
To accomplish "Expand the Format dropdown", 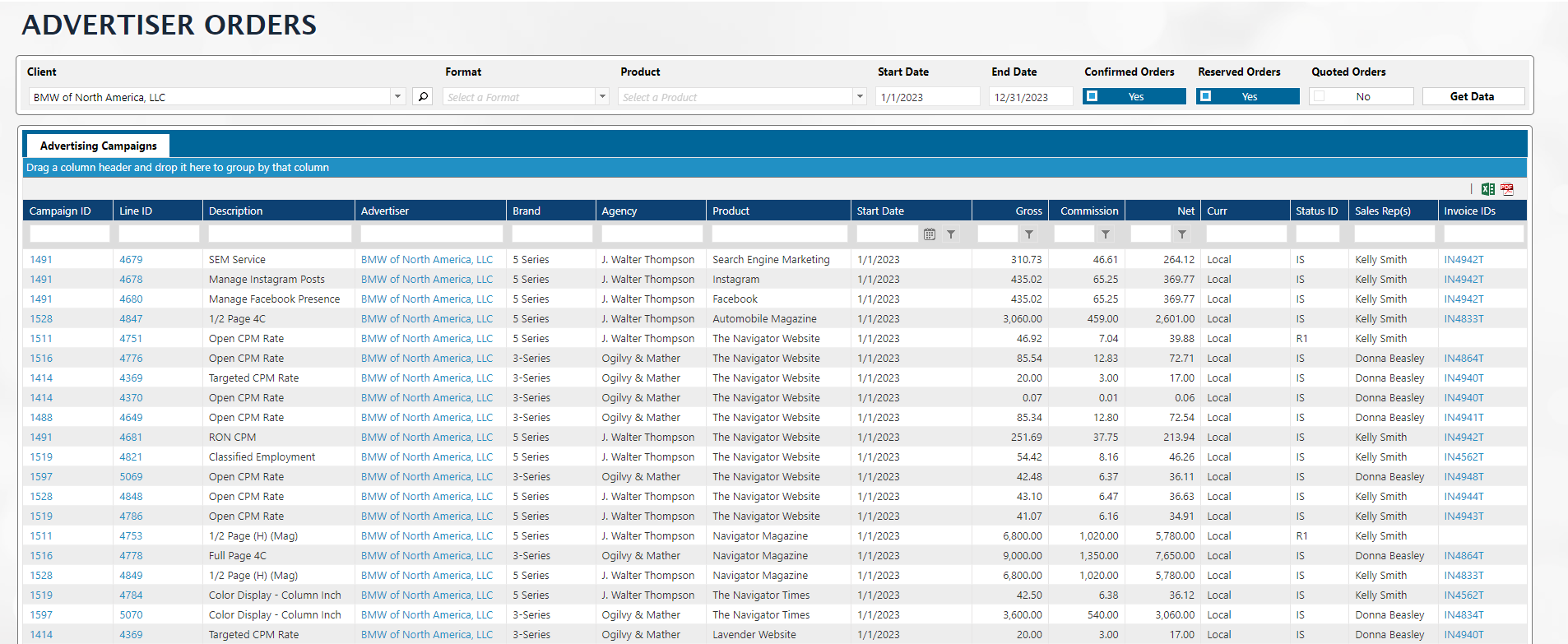I will 602,97.
